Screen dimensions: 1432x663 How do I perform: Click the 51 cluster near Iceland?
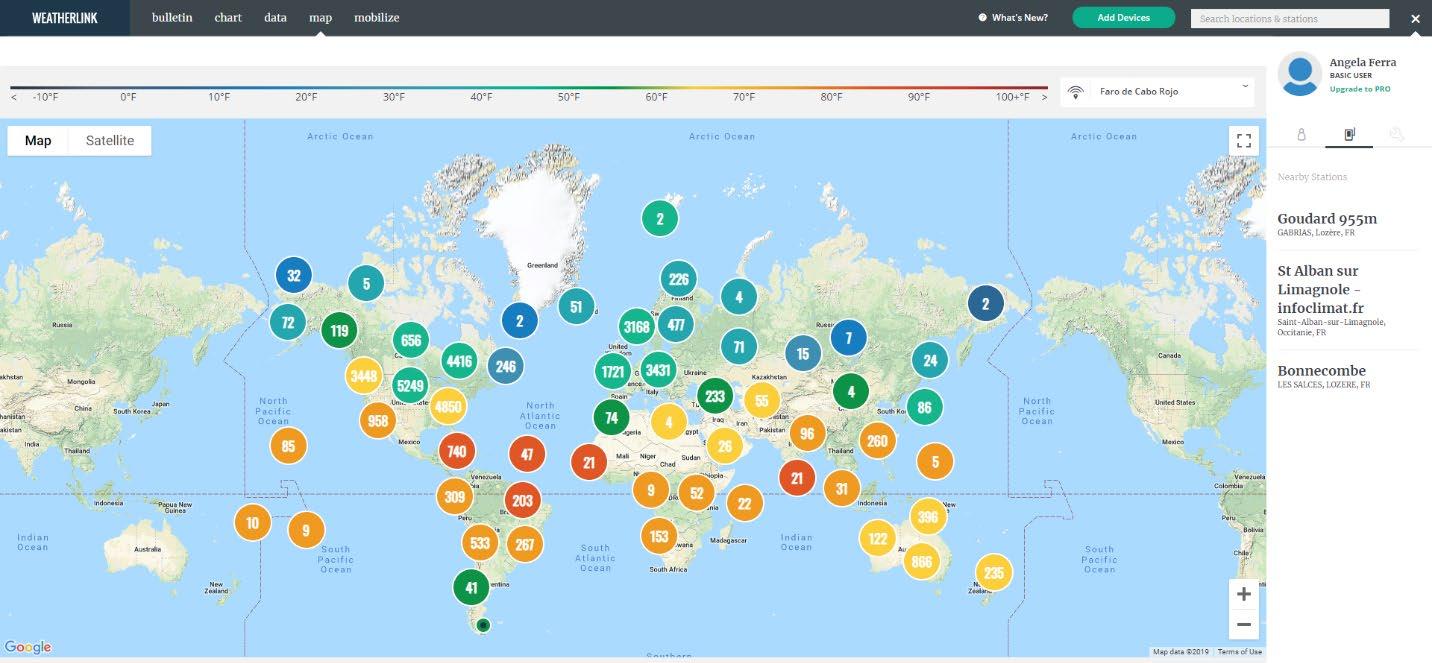[x=576, y=307]
